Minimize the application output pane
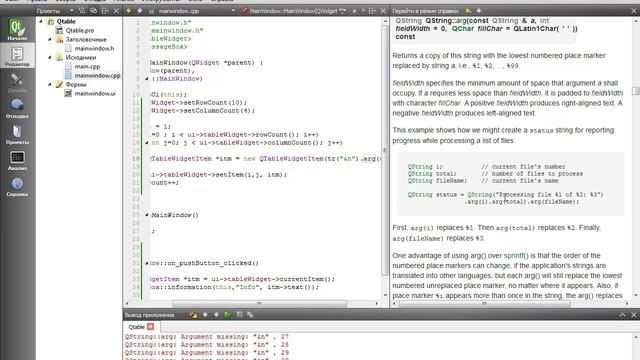Screen dimensions: 640x360 pyautogui.click(x=622, y=315)
